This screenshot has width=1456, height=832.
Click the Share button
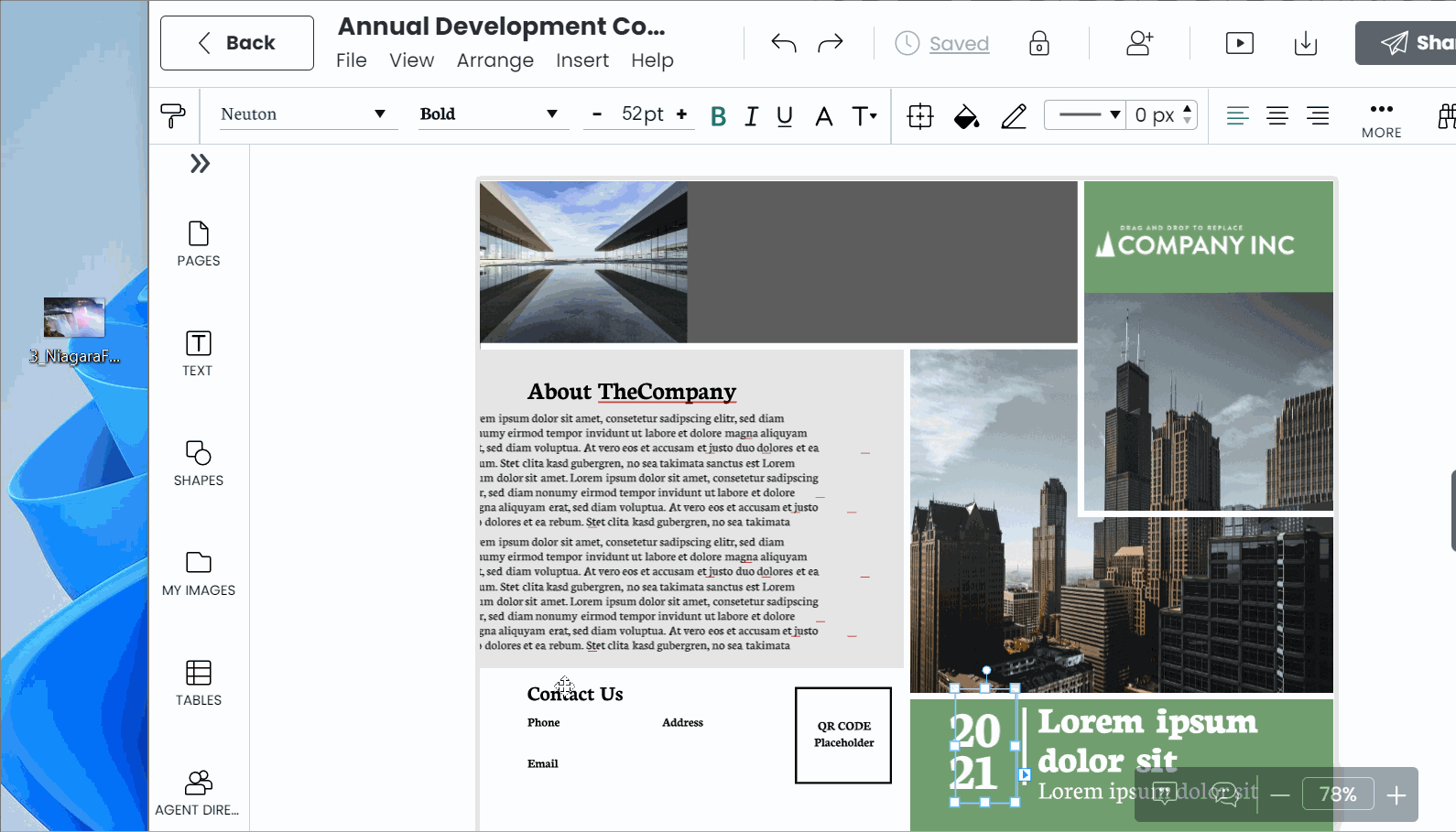1407,43
